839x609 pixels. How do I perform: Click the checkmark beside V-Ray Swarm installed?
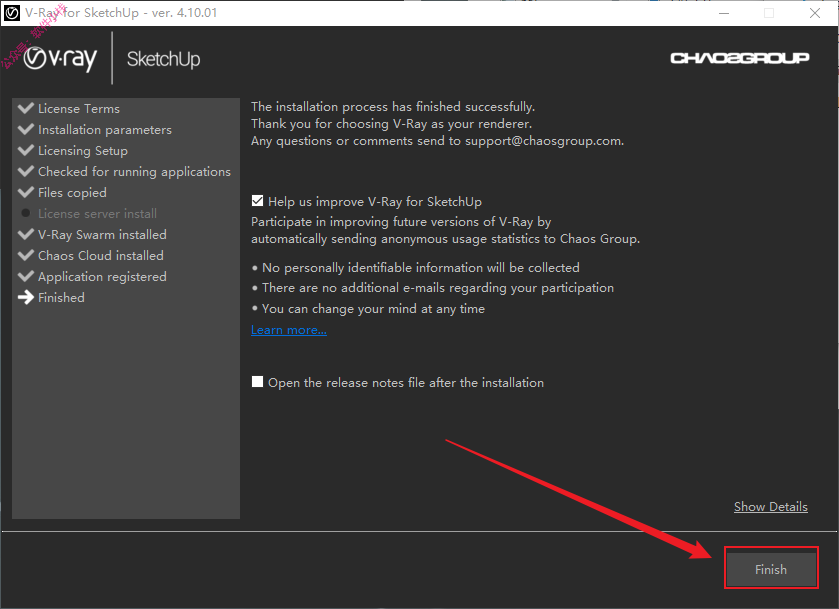[26, 234]
